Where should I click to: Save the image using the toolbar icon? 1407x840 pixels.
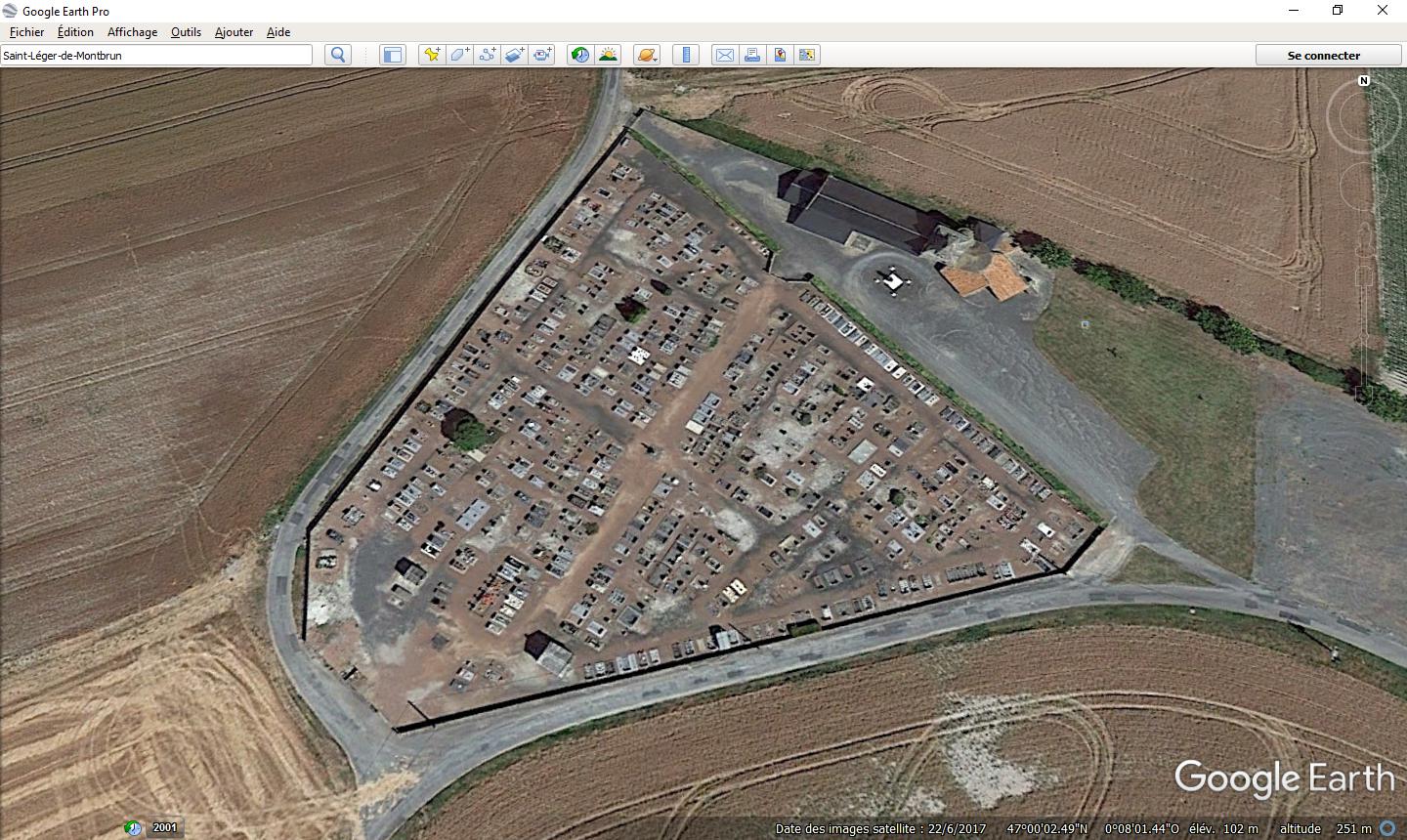(x=780, y=55)
